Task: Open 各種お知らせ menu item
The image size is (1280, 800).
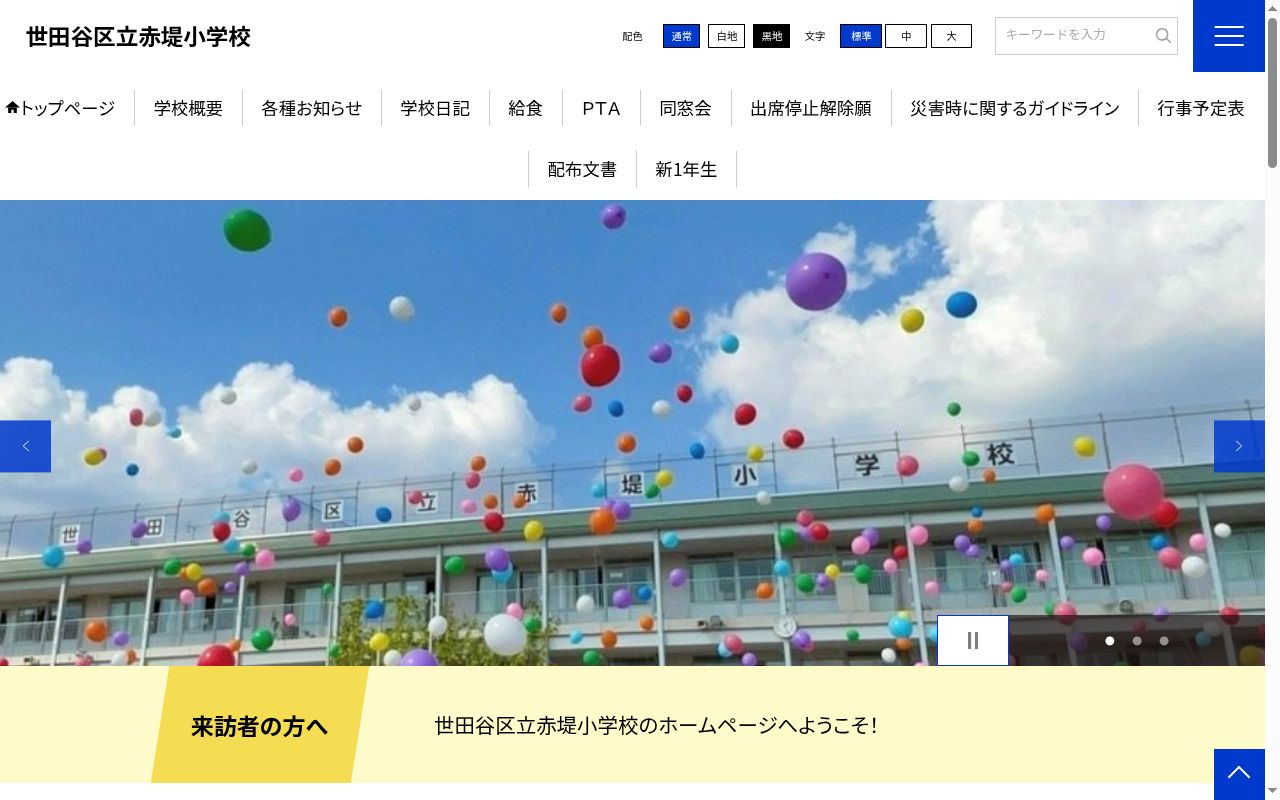Action: point(312,108)
